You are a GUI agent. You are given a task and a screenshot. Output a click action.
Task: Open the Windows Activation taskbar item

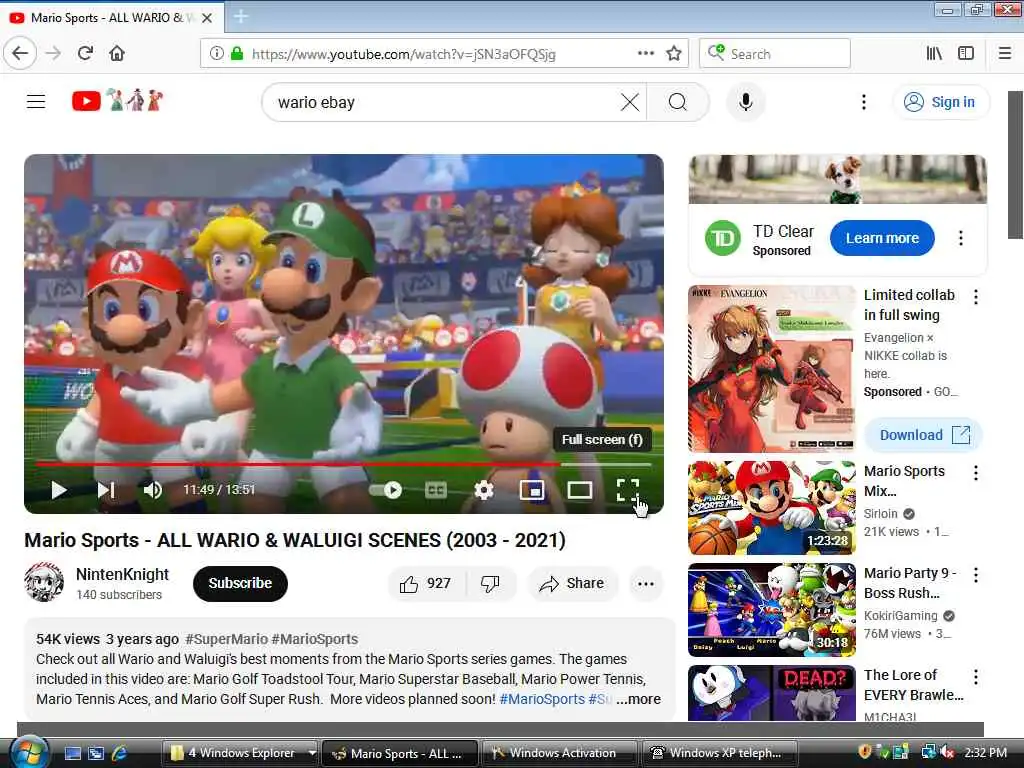coord(559,753)
